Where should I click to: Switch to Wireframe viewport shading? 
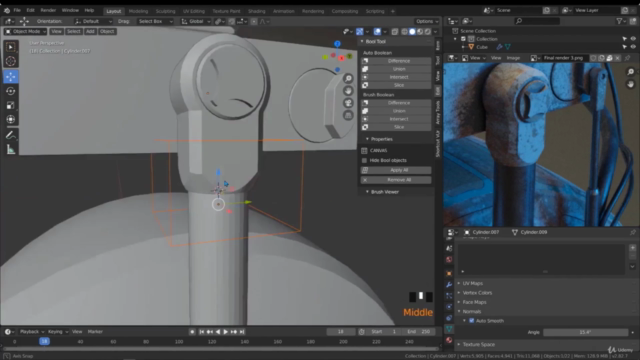click(x=404, y=31)
